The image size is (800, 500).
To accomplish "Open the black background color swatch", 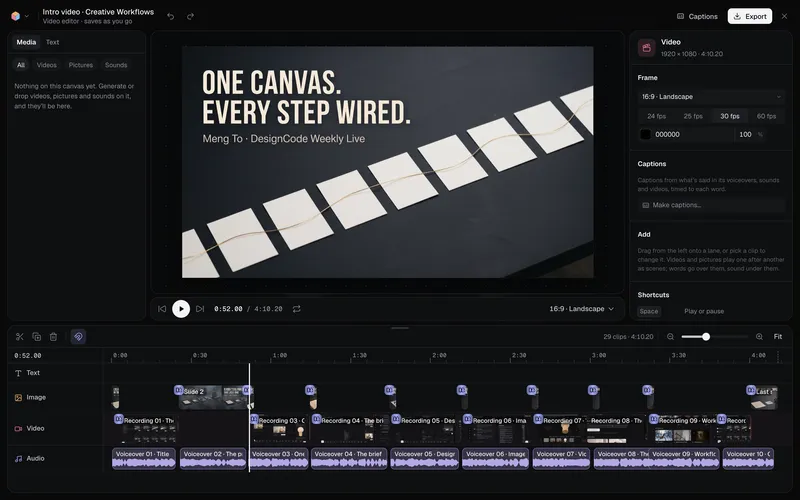I will pos(645,134).
